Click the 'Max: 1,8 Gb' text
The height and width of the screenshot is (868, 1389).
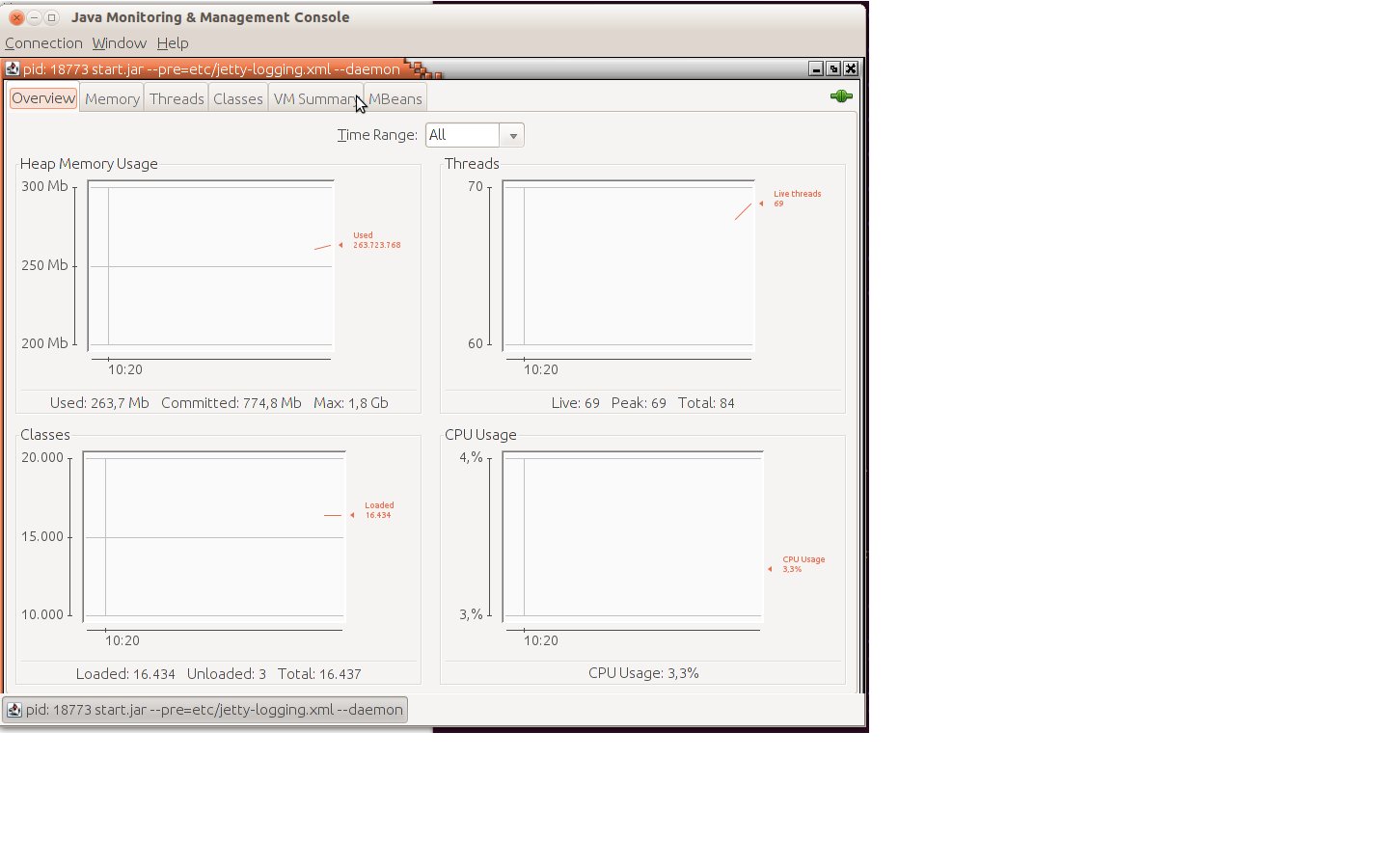pos(351,403)
